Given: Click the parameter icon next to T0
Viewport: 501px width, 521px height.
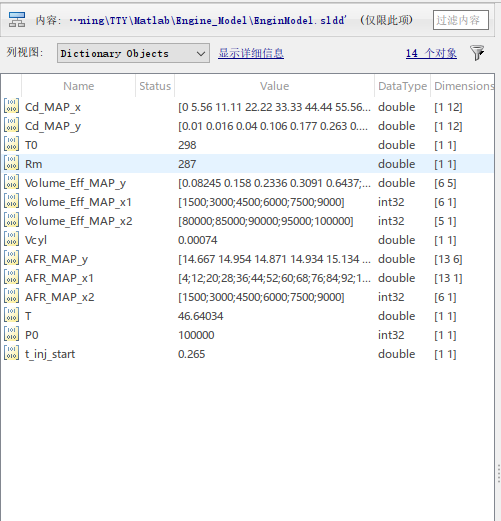Looking at the screenshot, I should (x=11, y=145).
